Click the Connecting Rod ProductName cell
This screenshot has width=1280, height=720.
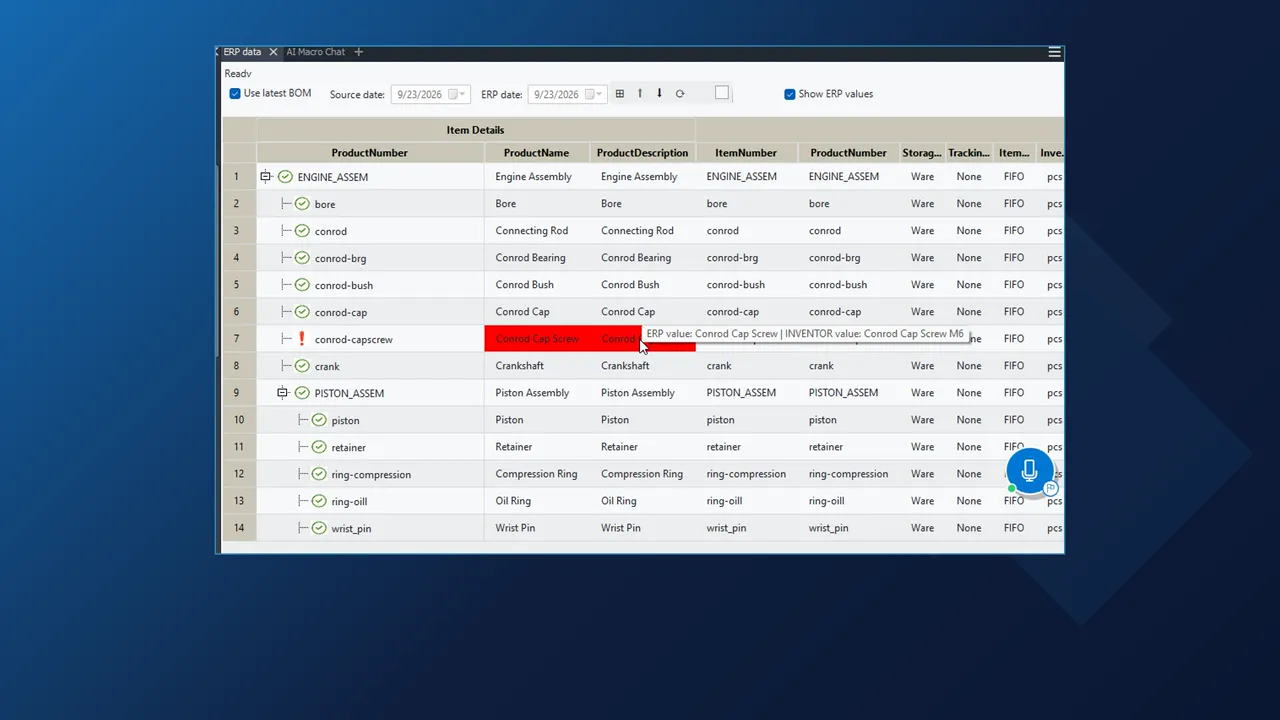click(x=537, y=231)
